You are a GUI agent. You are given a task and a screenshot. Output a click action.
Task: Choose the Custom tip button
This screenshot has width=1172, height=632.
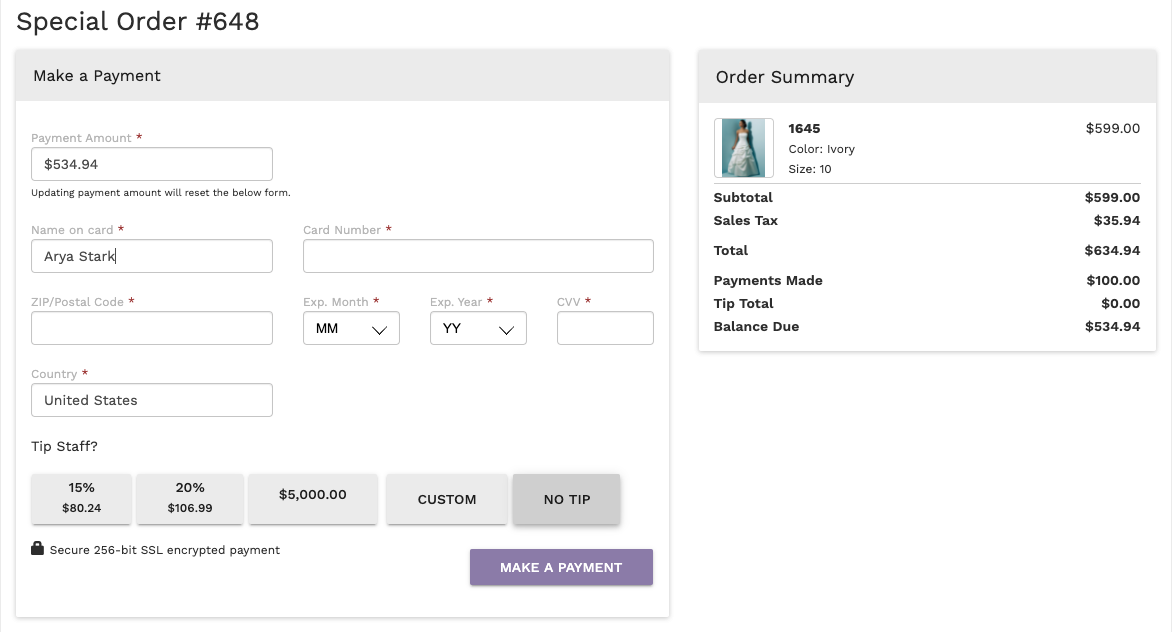(x=447, y=498)
